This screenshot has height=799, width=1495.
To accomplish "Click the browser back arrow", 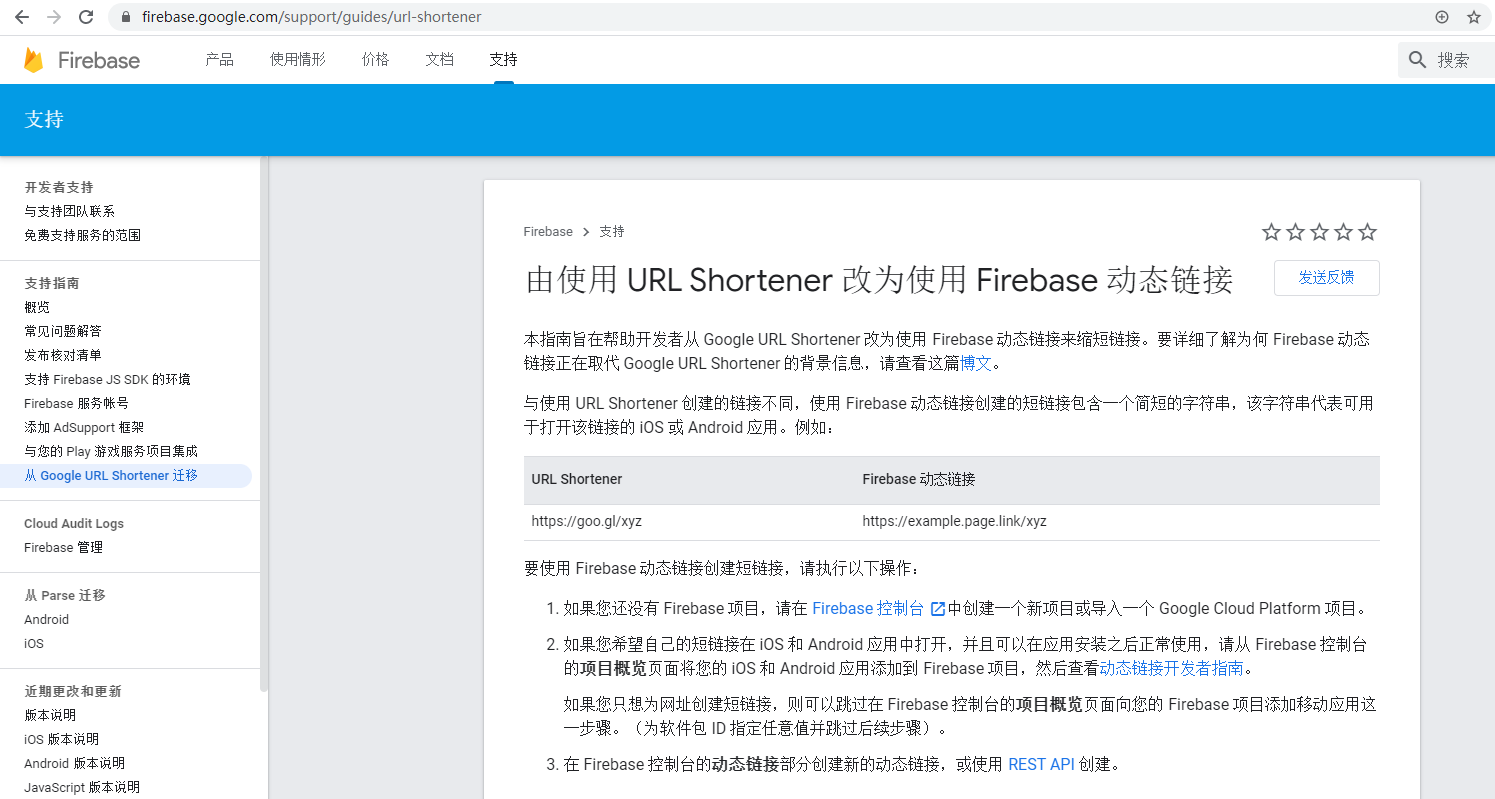I will (21, 17).
